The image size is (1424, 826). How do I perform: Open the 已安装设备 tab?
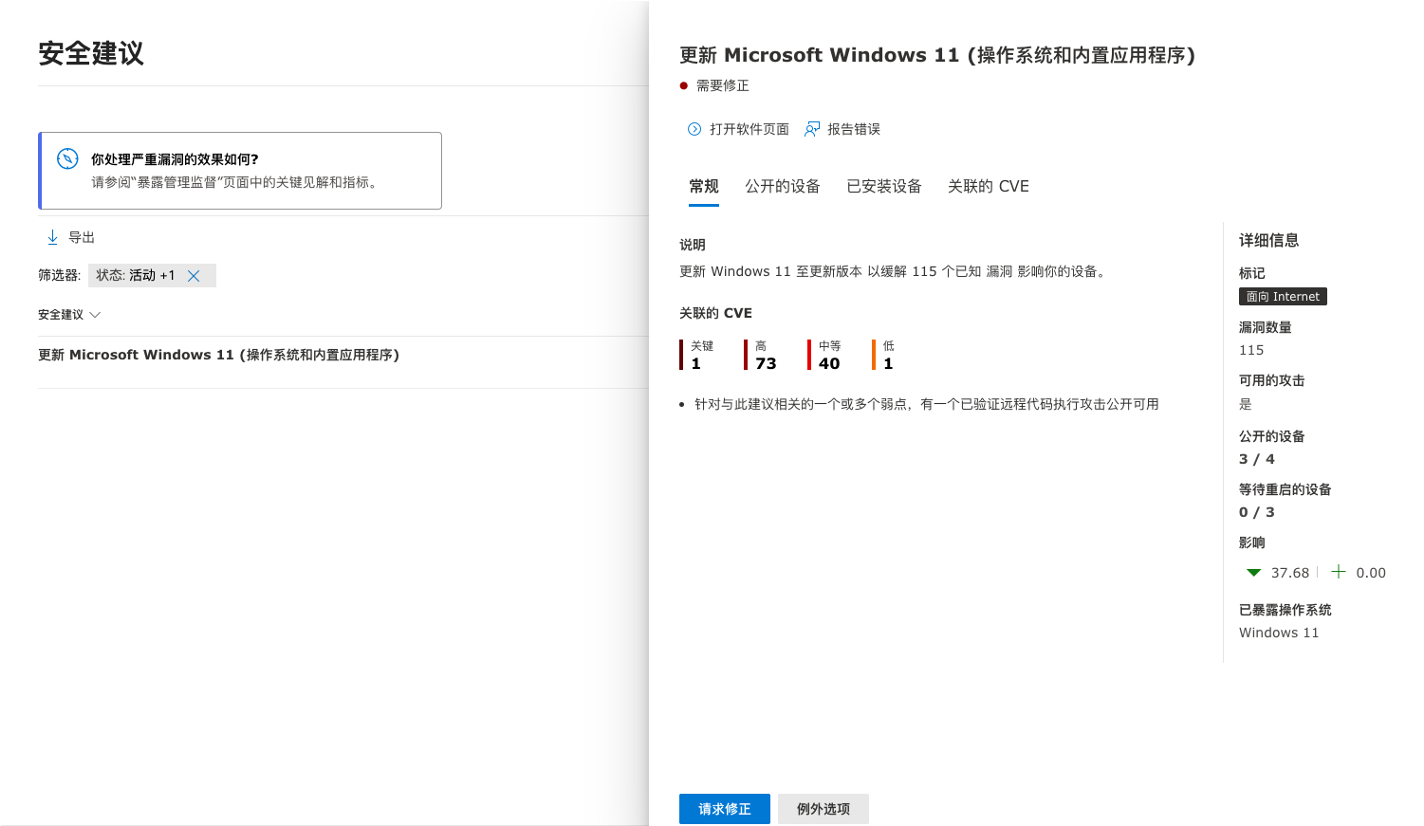pos(884,186)
